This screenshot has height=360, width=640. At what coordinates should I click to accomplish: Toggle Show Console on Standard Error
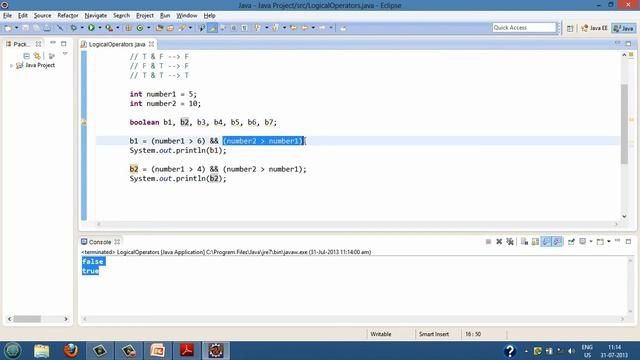pos(557,242)
